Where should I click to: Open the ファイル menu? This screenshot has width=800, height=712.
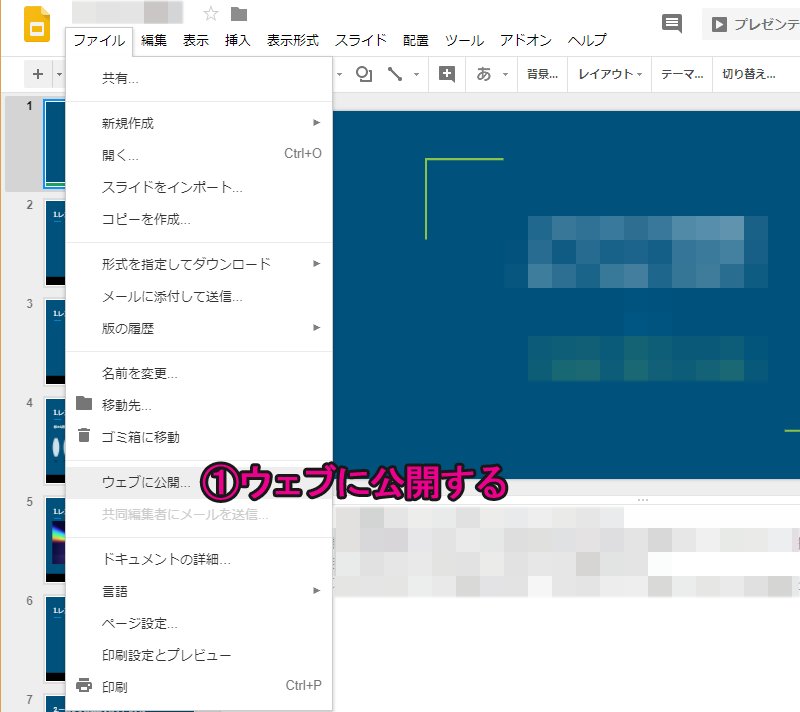point(99,40)
